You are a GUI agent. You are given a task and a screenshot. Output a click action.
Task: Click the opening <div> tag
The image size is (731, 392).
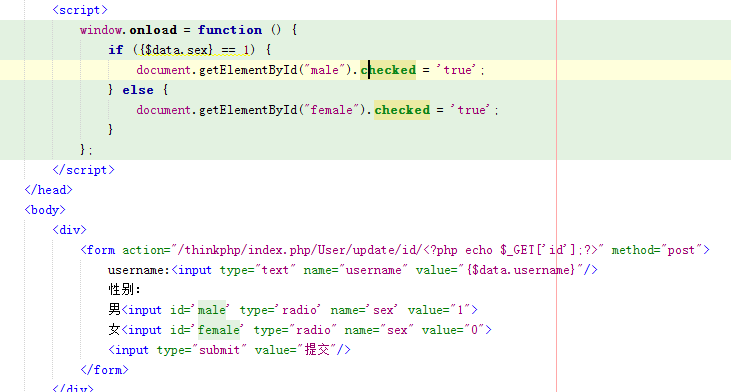(x=69, y=230)
